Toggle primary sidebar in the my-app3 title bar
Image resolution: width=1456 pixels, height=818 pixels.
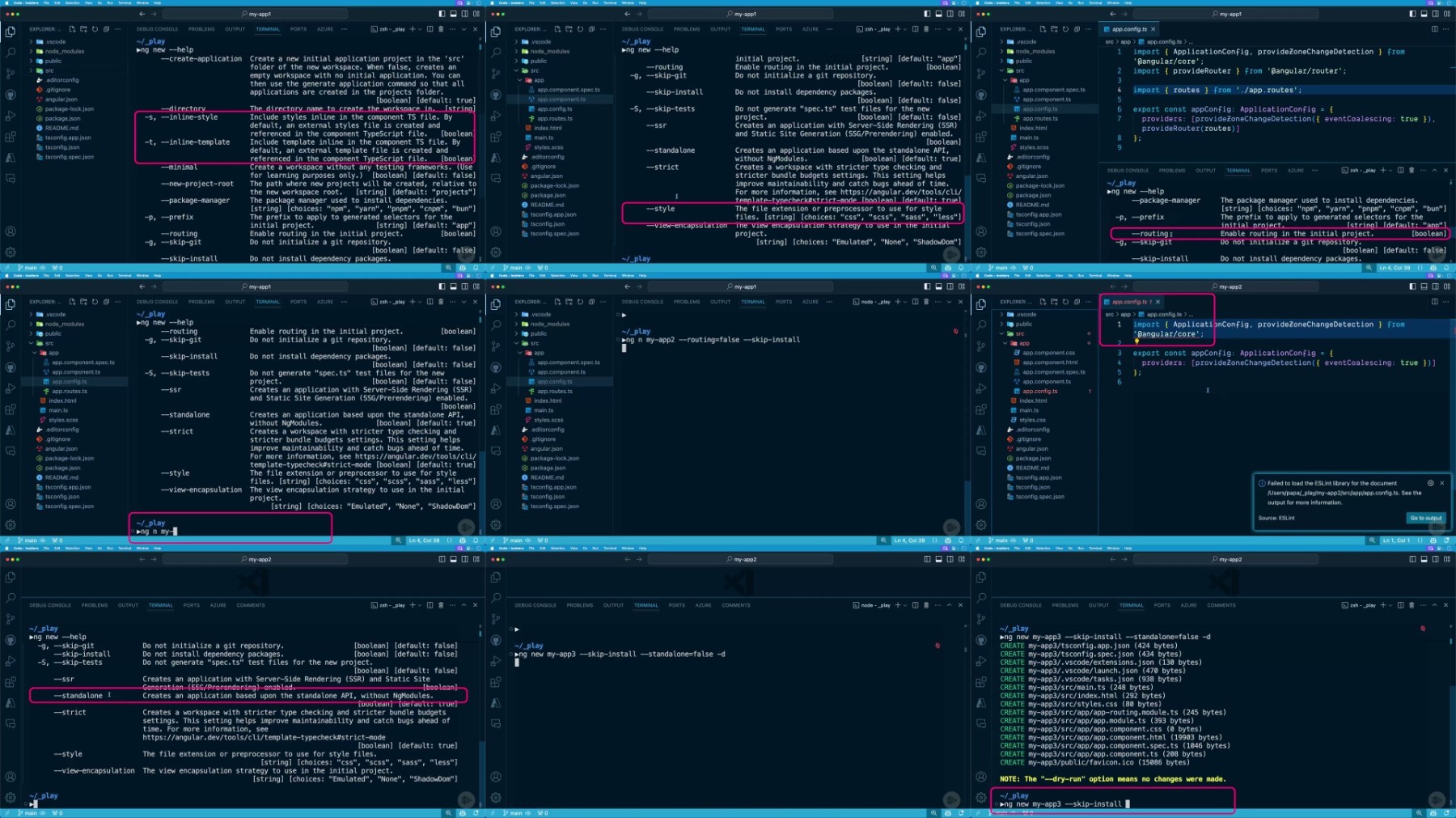click(x=1412, y=559)
